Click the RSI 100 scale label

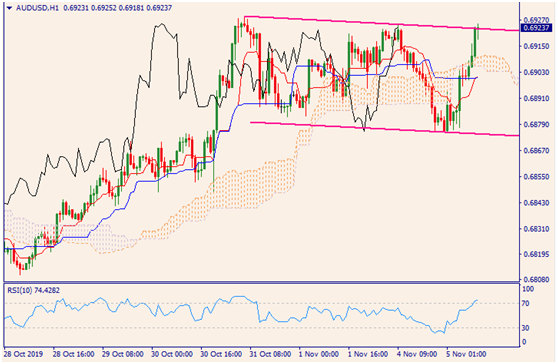click(528, 289)
